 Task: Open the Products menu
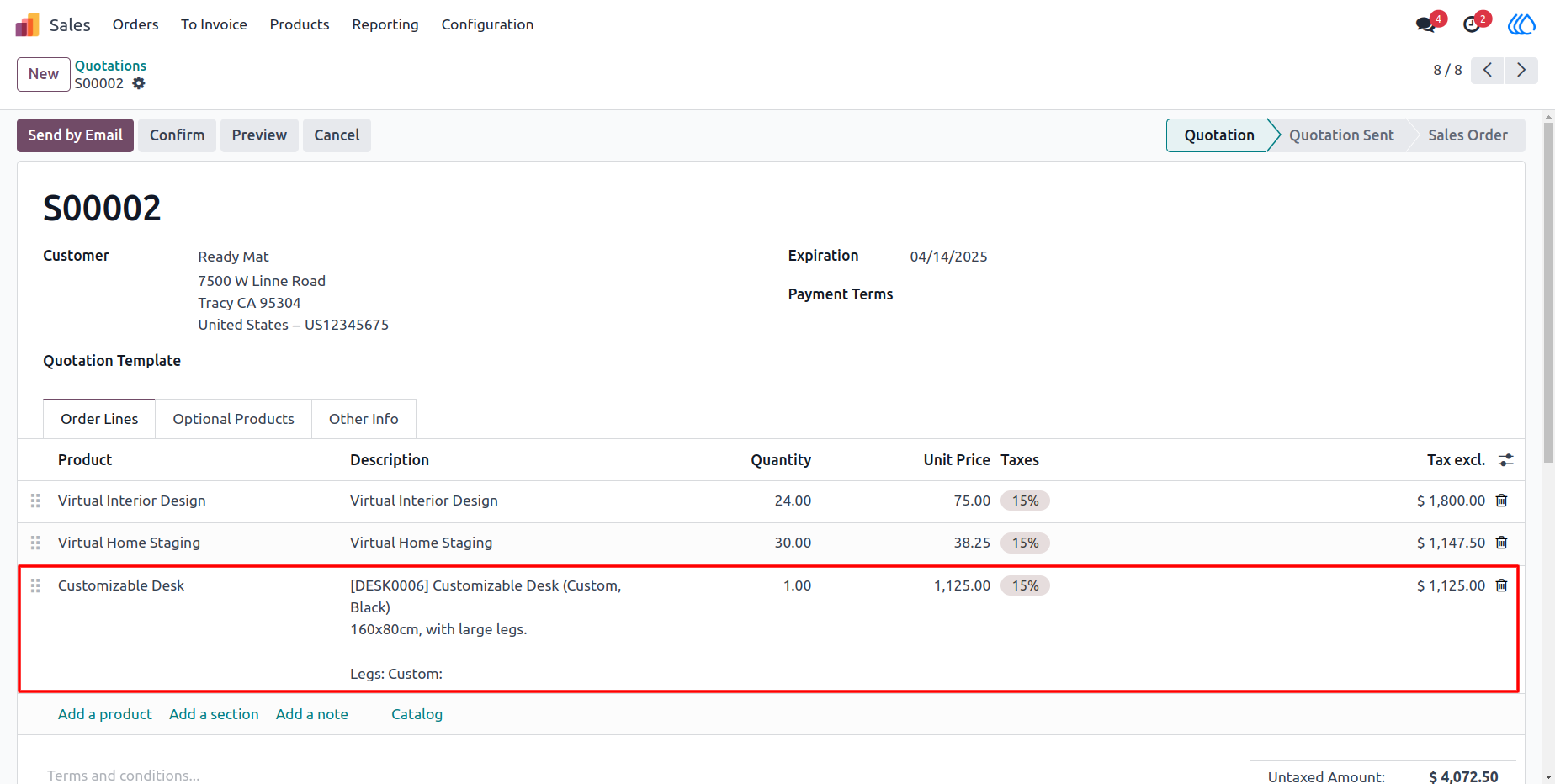coord(300,24)
